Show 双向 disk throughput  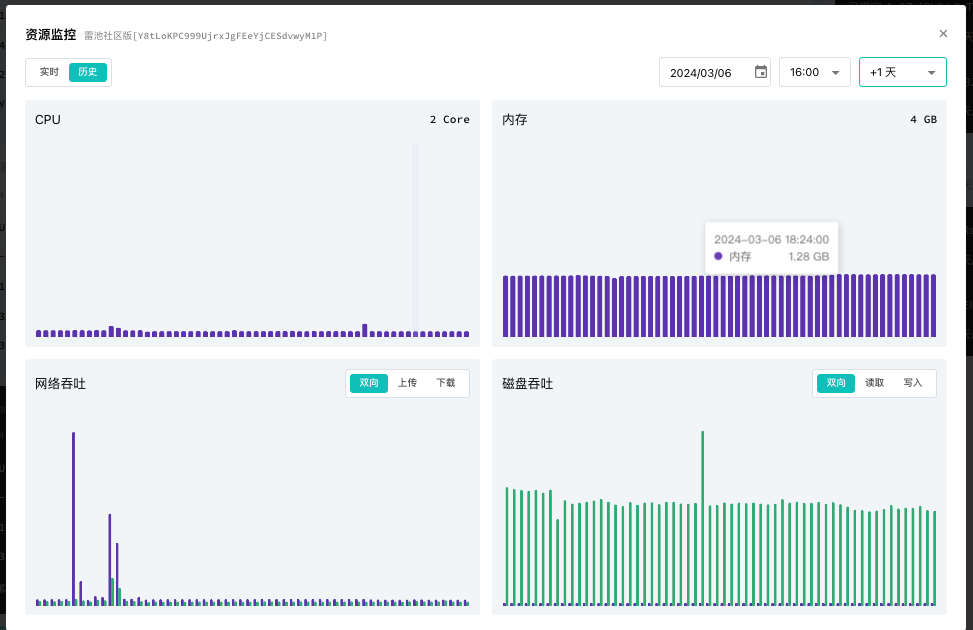click(835, 383)
